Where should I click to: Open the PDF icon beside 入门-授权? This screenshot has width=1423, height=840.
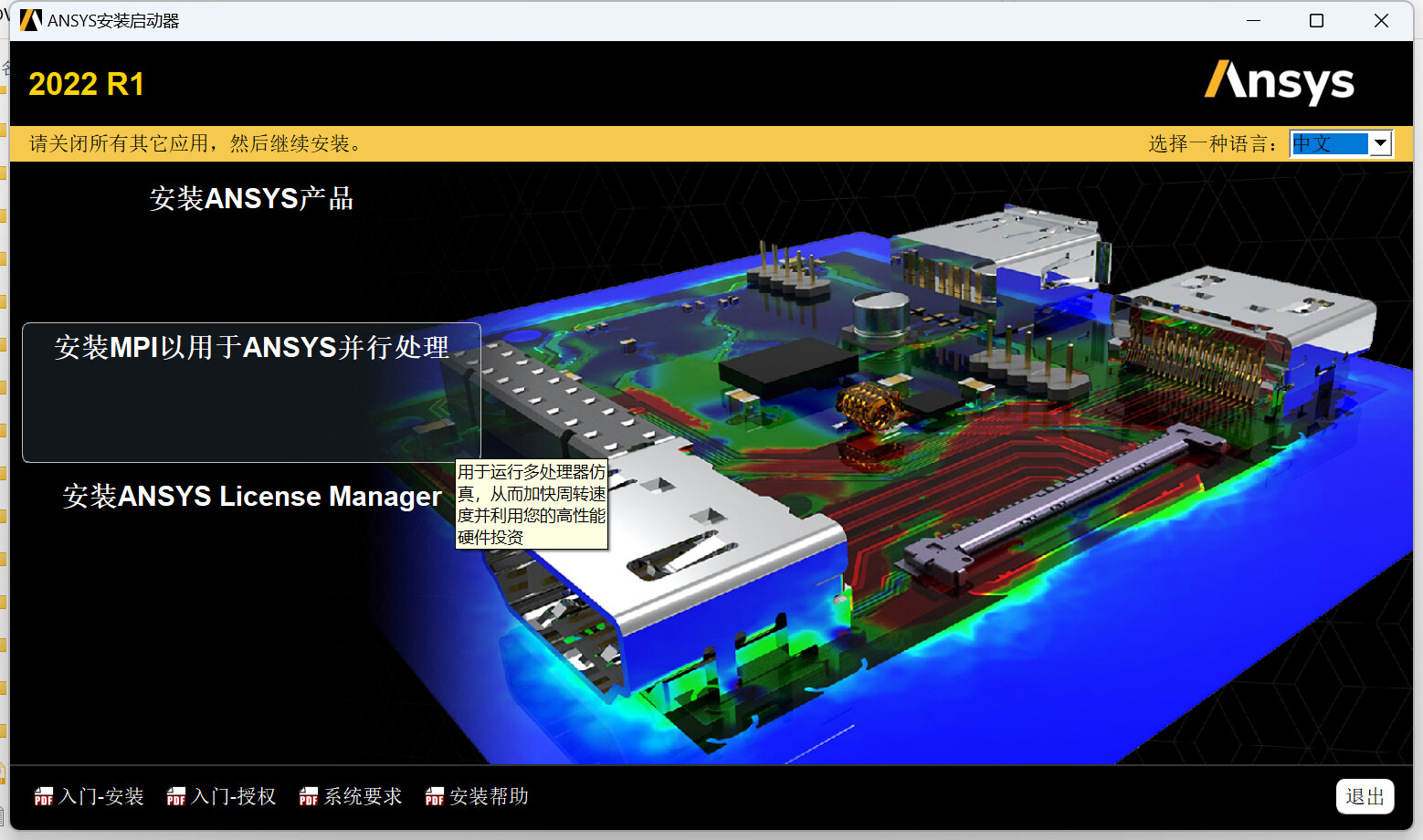coord(176,796)
